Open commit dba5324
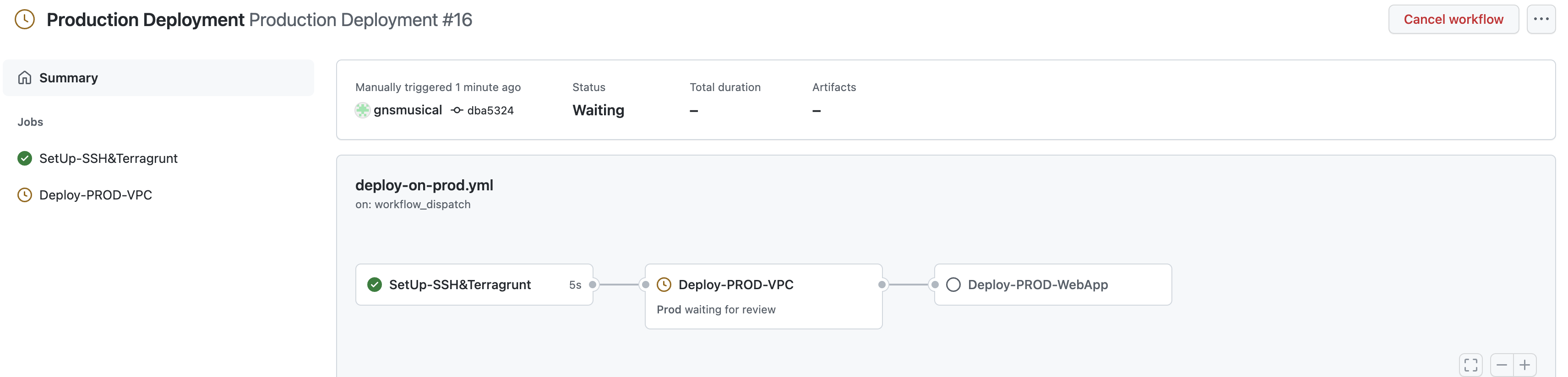 point(490,111)
